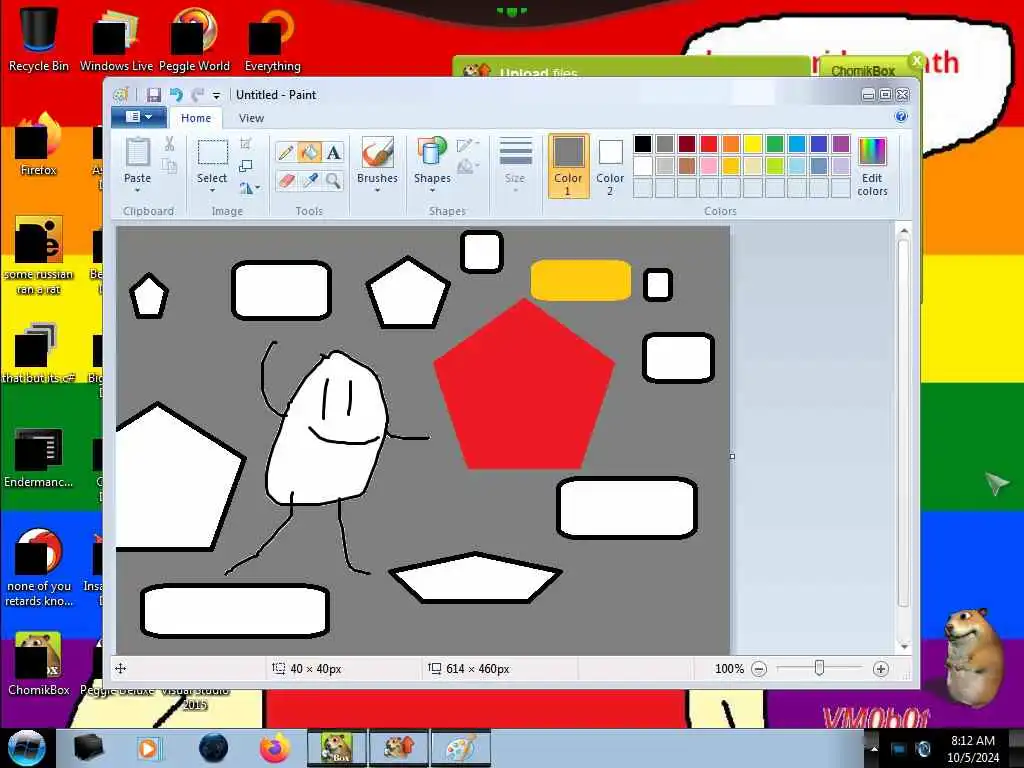The height and width of the screenshot is (768, 1024).
Task: Click the zoom out minus button
Action: tap(759, 669)
